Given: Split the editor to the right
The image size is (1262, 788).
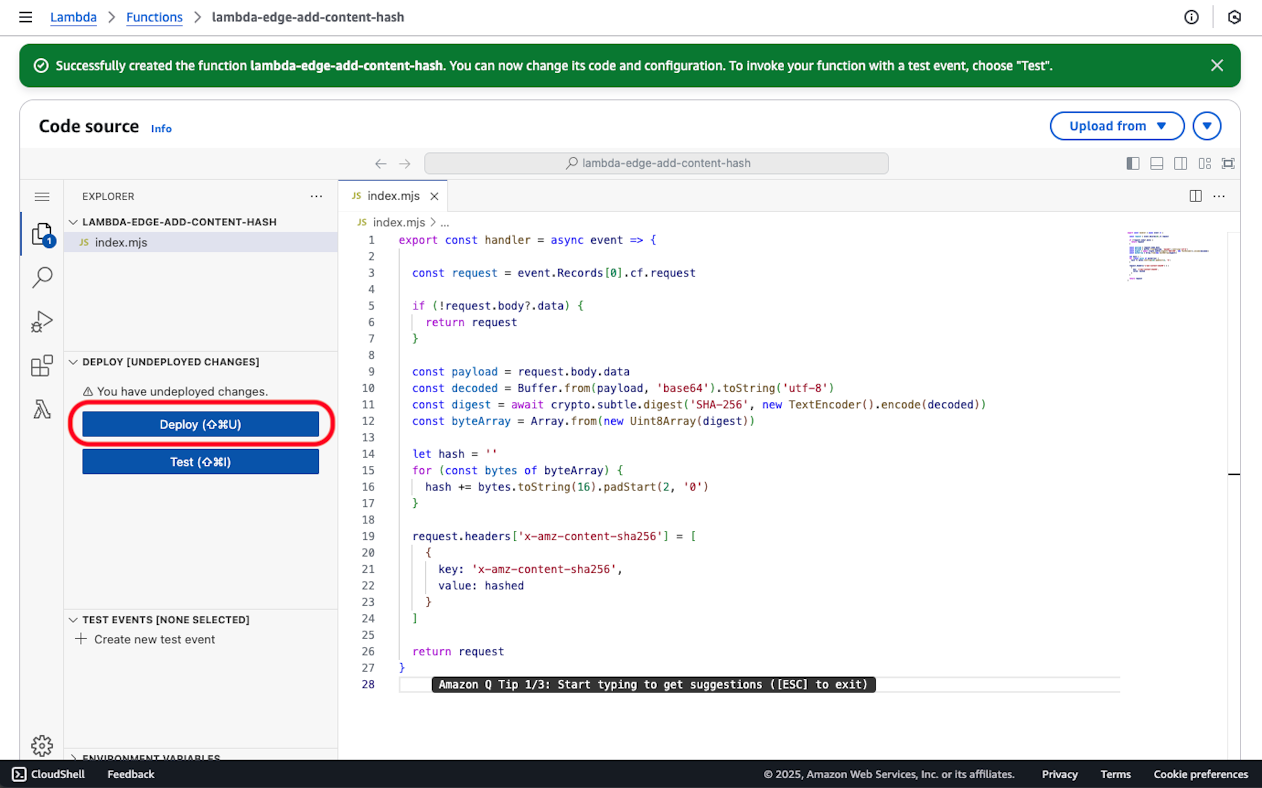Looking at the screenshot, I should (x=1195, y=196).
